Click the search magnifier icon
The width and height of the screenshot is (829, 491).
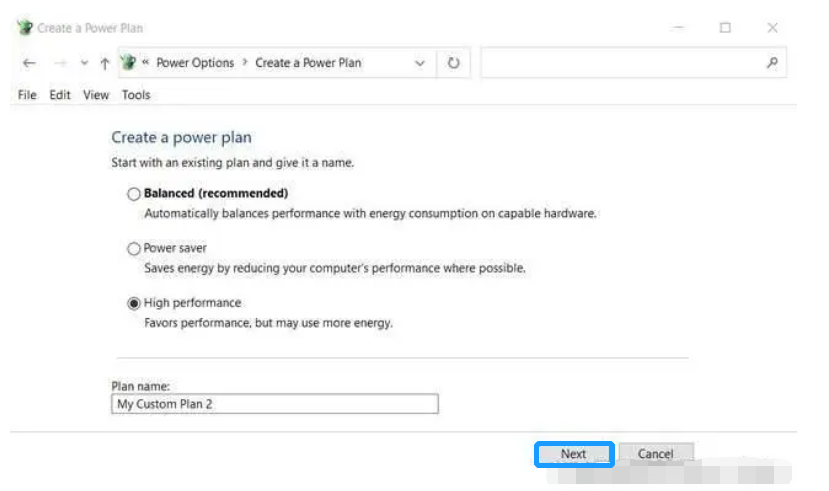click(x=772, y=62)
